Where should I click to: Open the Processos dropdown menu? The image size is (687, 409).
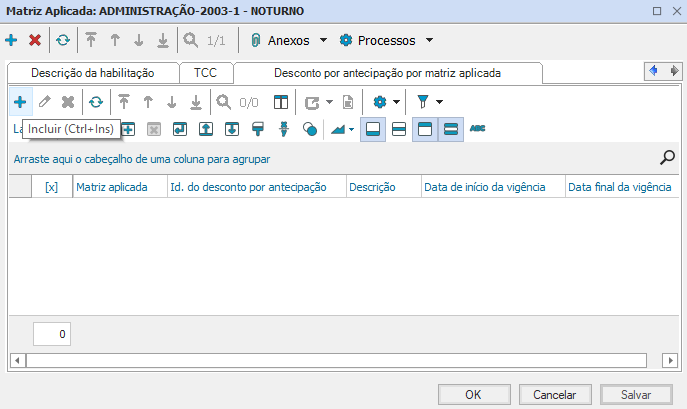[429, 41]
